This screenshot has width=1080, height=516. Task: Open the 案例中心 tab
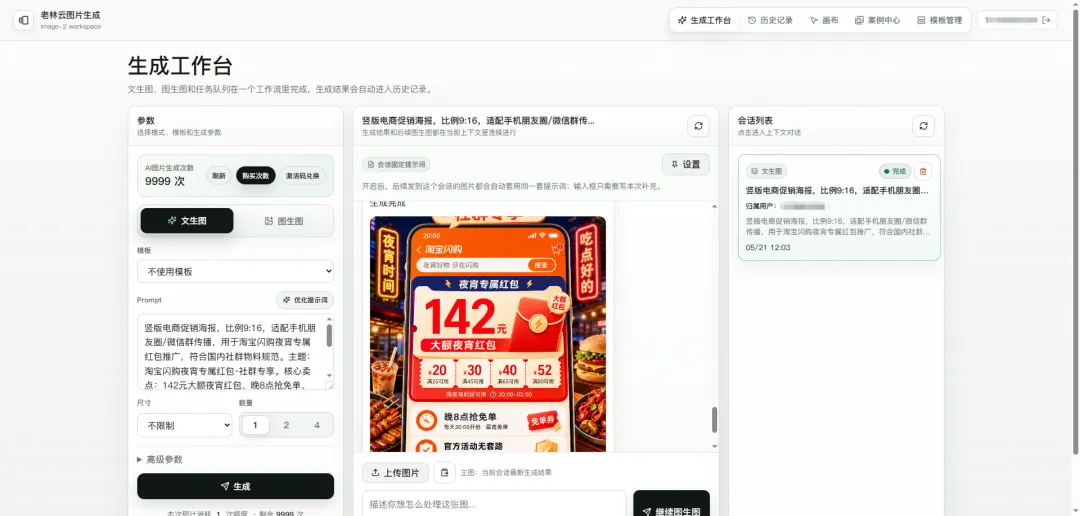[878, 20]
